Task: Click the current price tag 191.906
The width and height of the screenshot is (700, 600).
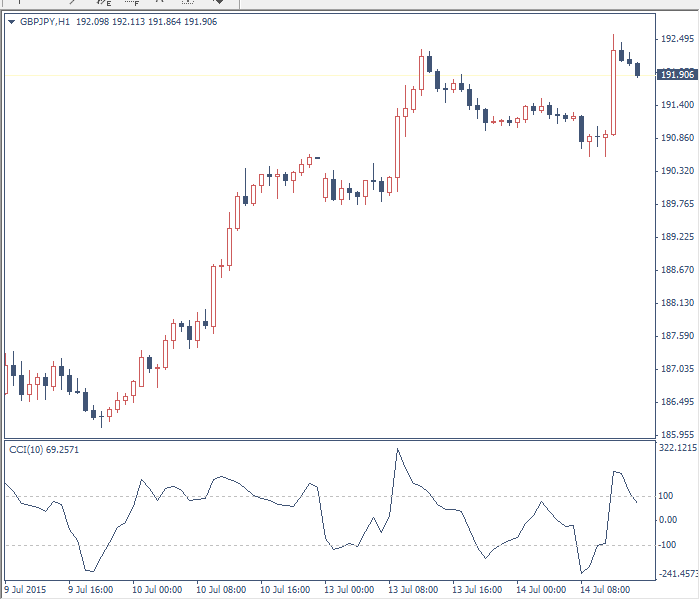Action: click(x=677, y=75)
